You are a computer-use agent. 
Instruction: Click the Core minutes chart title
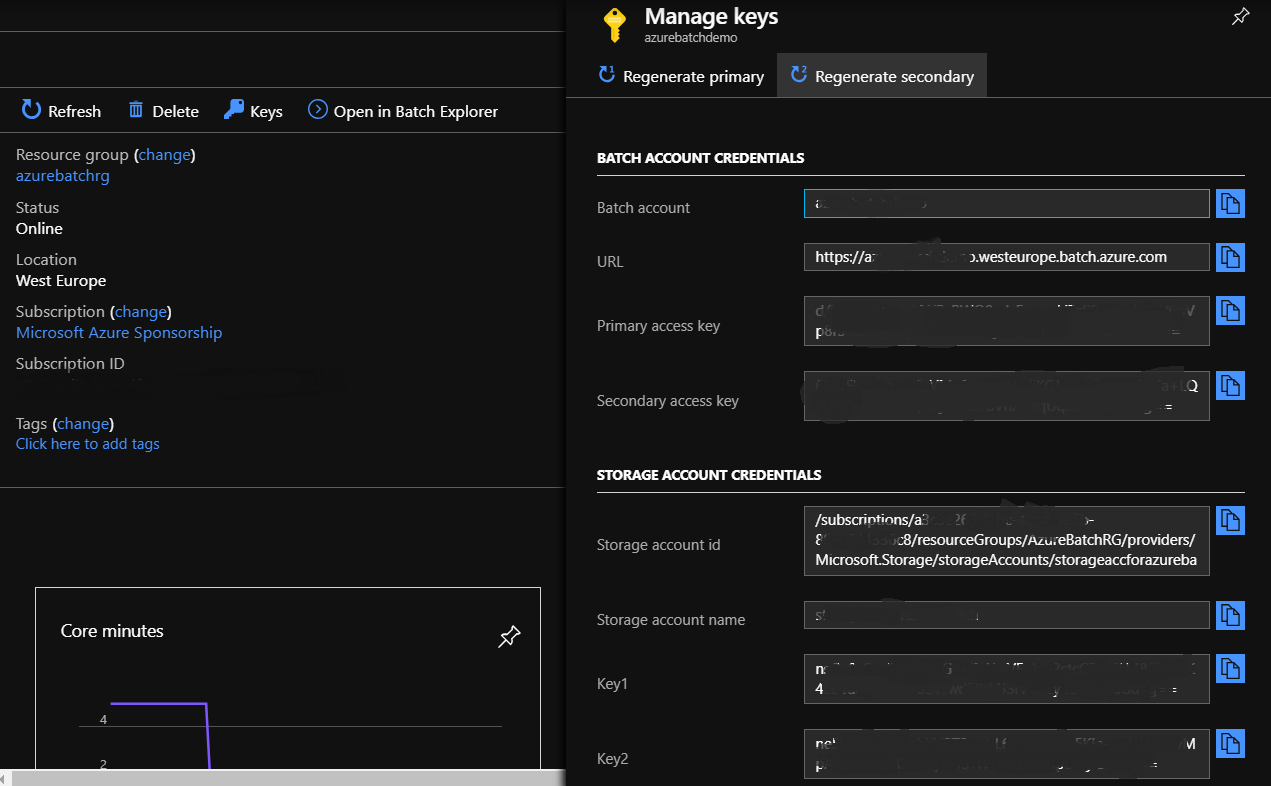[x=112, y=631]
